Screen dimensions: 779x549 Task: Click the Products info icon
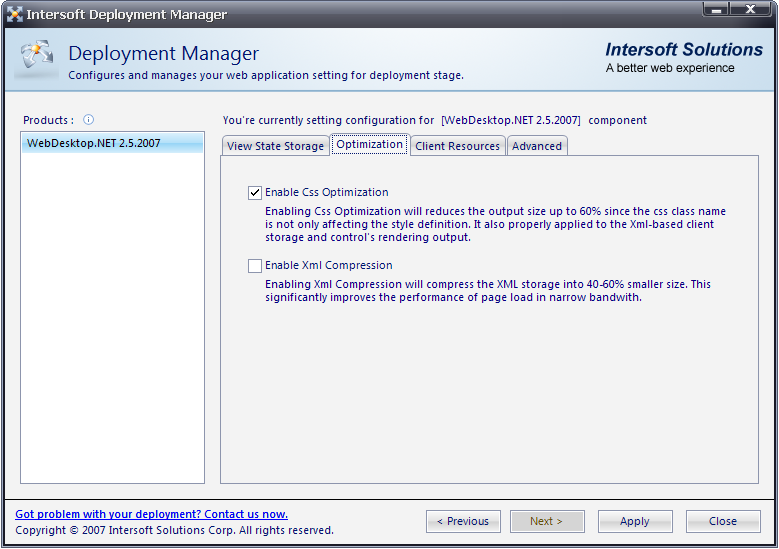point(88,120)
